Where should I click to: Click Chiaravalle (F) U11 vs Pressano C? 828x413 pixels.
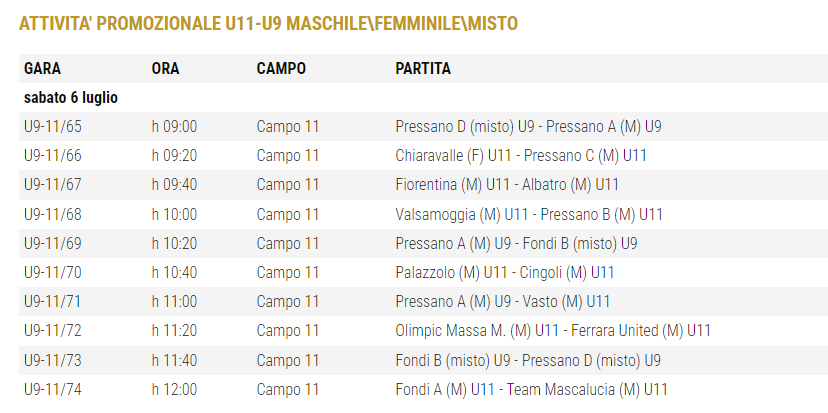[x=521, y=156]
